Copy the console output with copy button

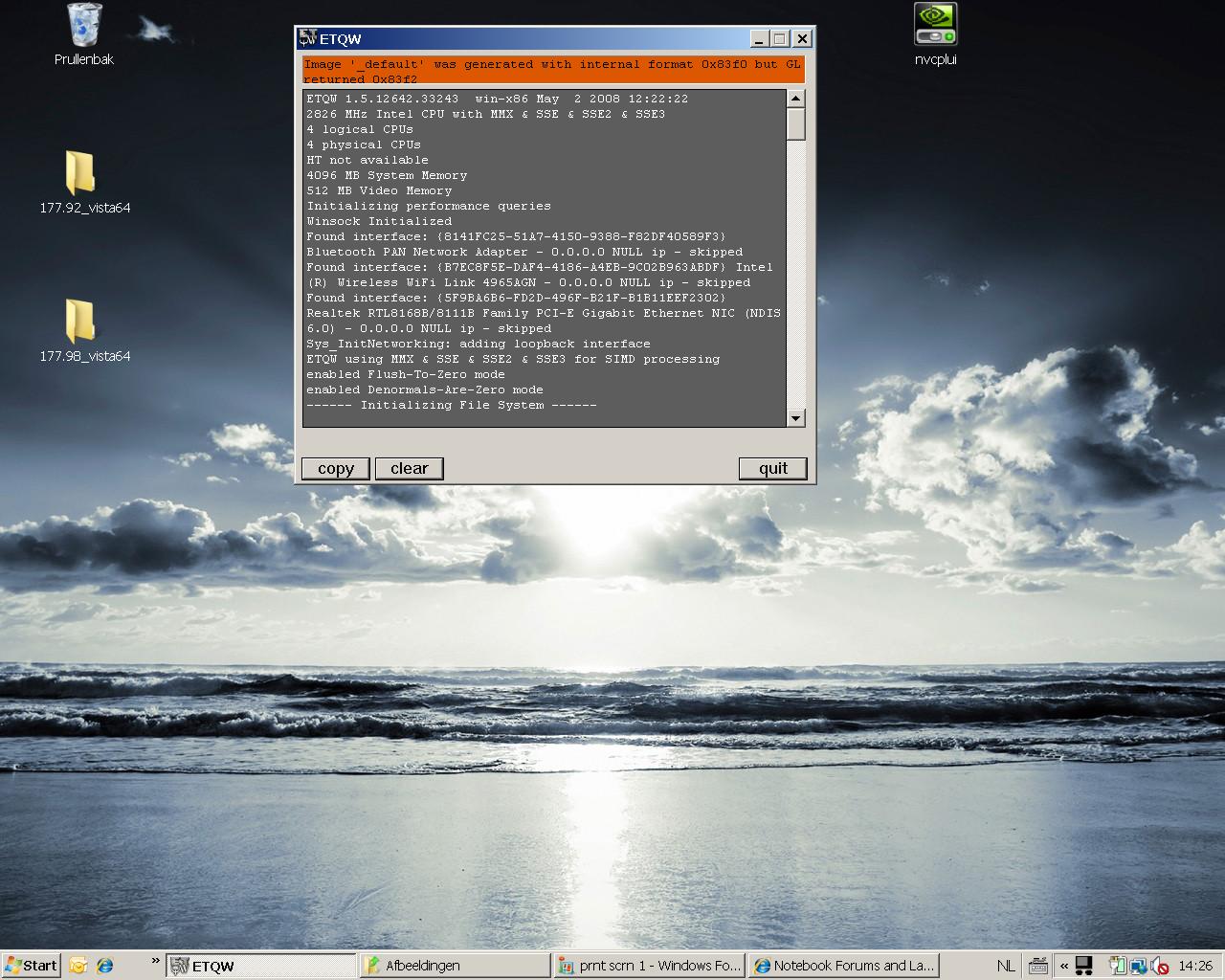coord(335,468)
